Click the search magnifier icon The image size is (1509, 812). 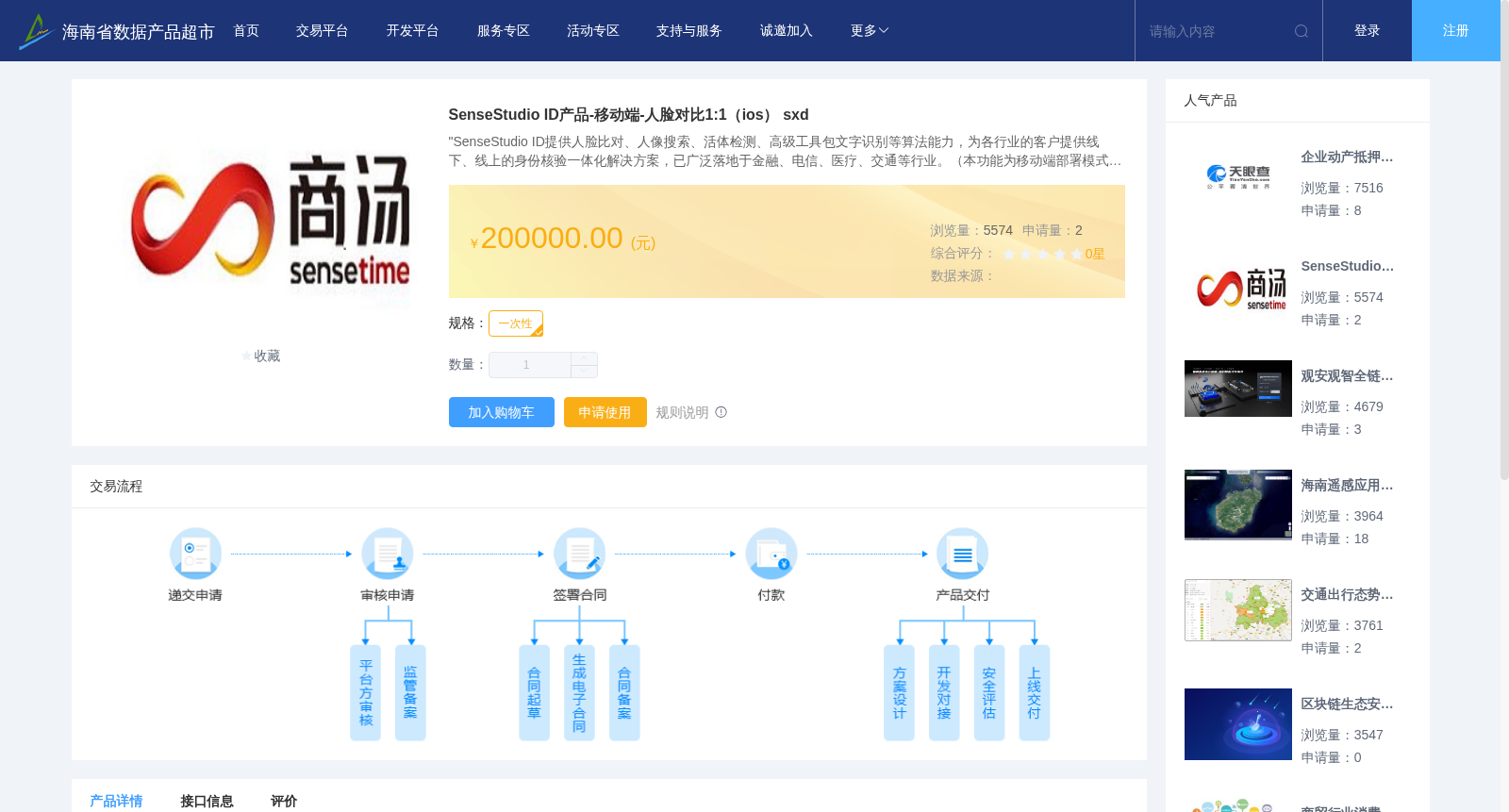coord(1302,31)
